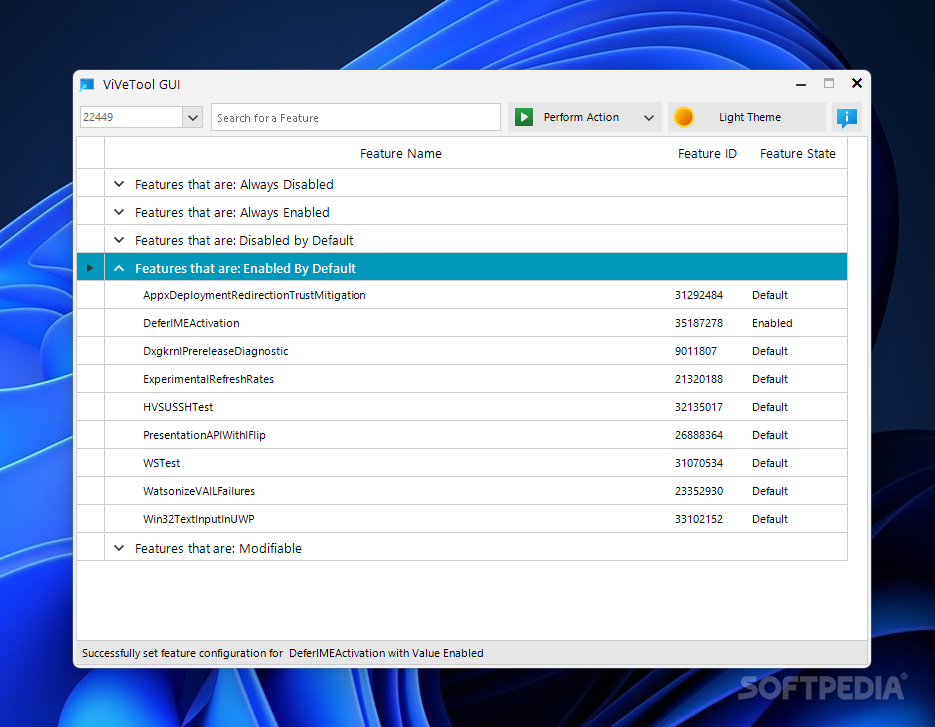
Task: Click feature ID 32135017
Action: click(699, 407)
